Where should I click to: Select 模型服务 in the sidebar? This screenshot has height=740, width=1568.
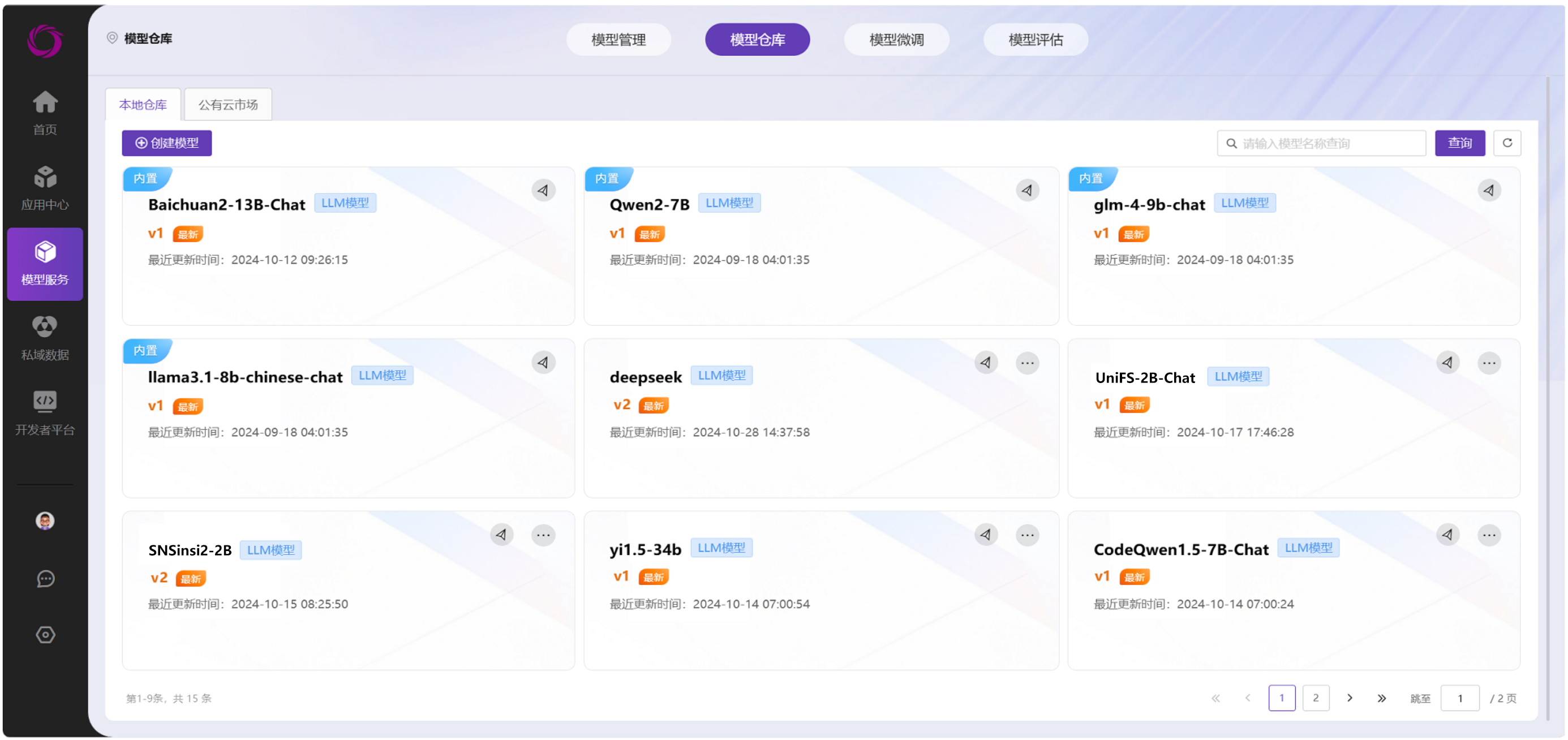tap(45, 264)
